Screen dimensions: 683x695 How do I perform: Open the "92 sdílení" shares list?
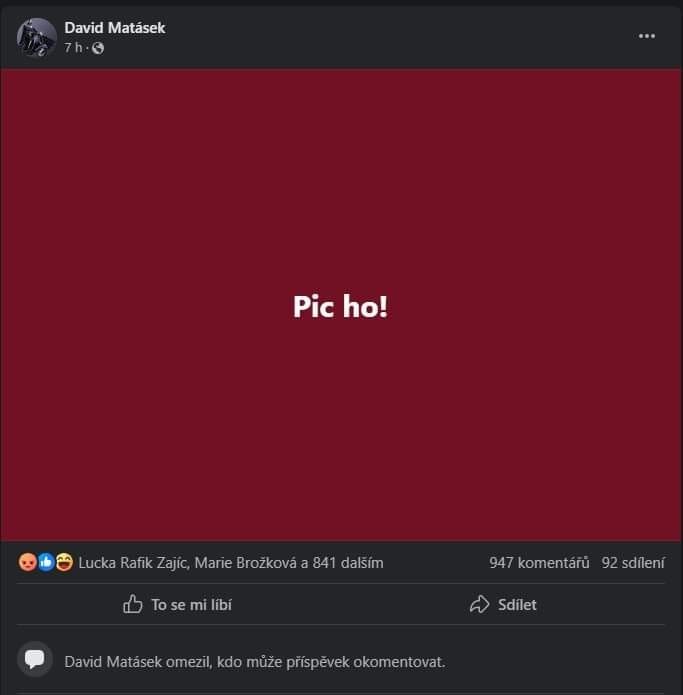633,563
